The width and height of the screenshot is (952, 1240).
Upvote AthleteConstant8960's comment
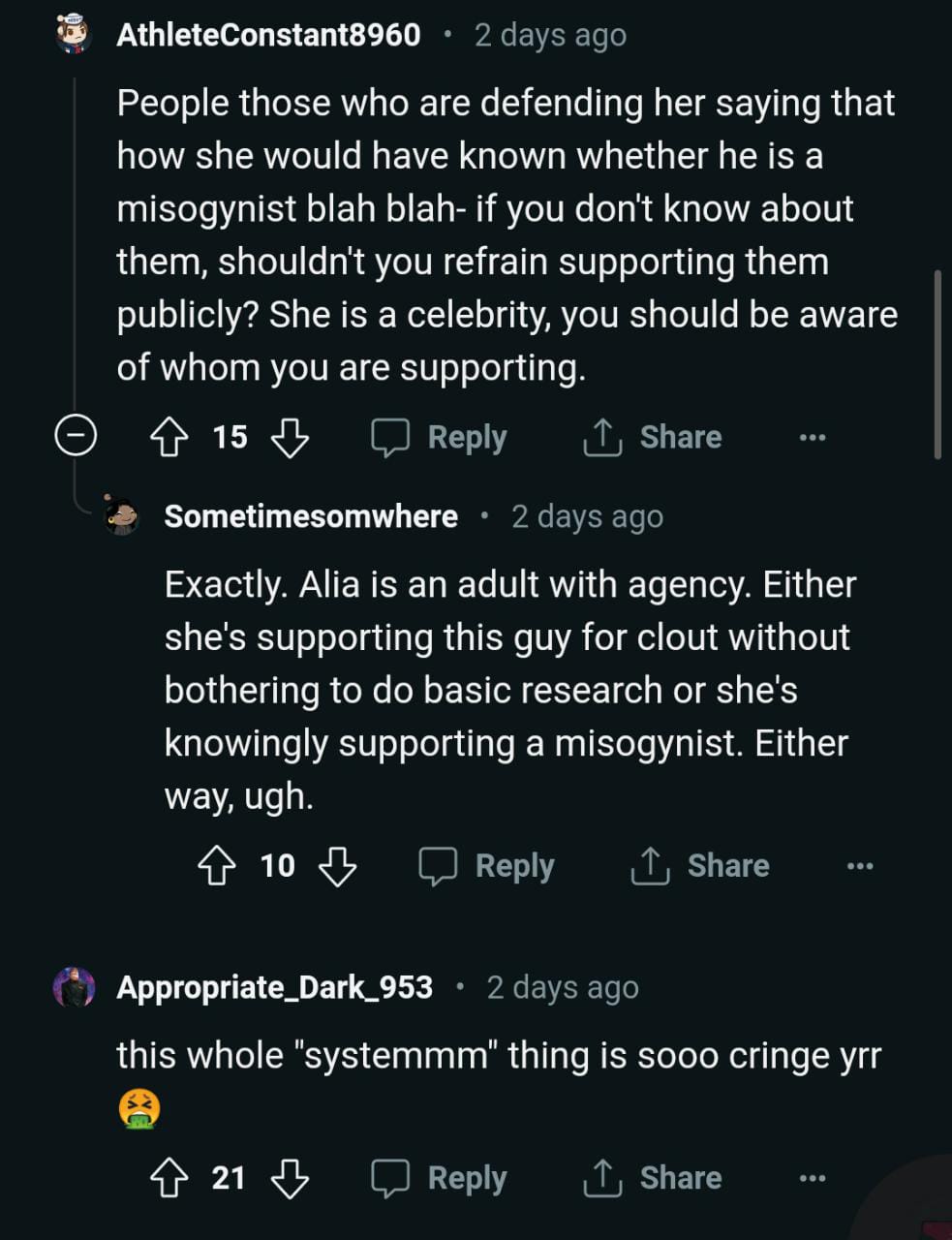coord(169,438)
